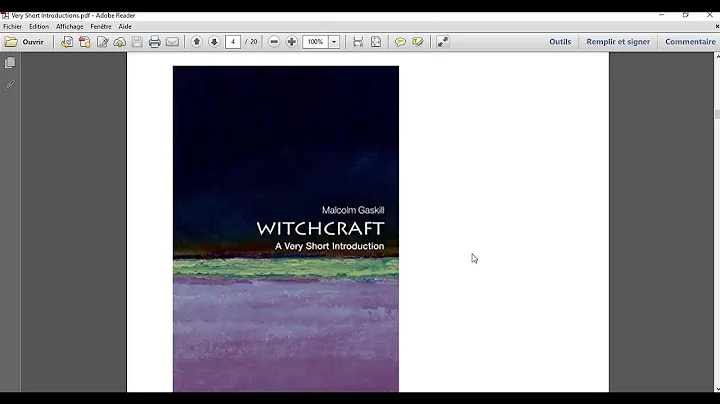Close the document with the small x
The width and height of the screenshot is (720, 404).
click(717, 27)
